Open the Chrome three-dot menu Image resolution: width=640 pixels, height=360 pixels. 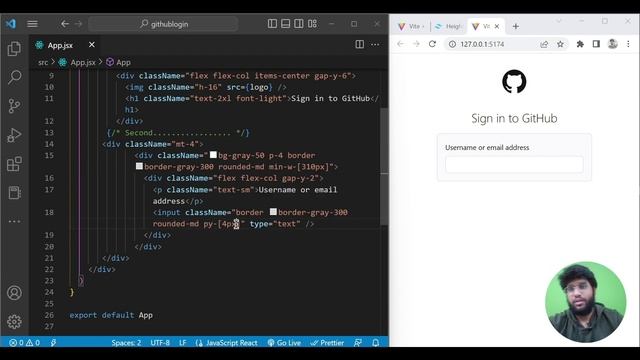point(628,44)
